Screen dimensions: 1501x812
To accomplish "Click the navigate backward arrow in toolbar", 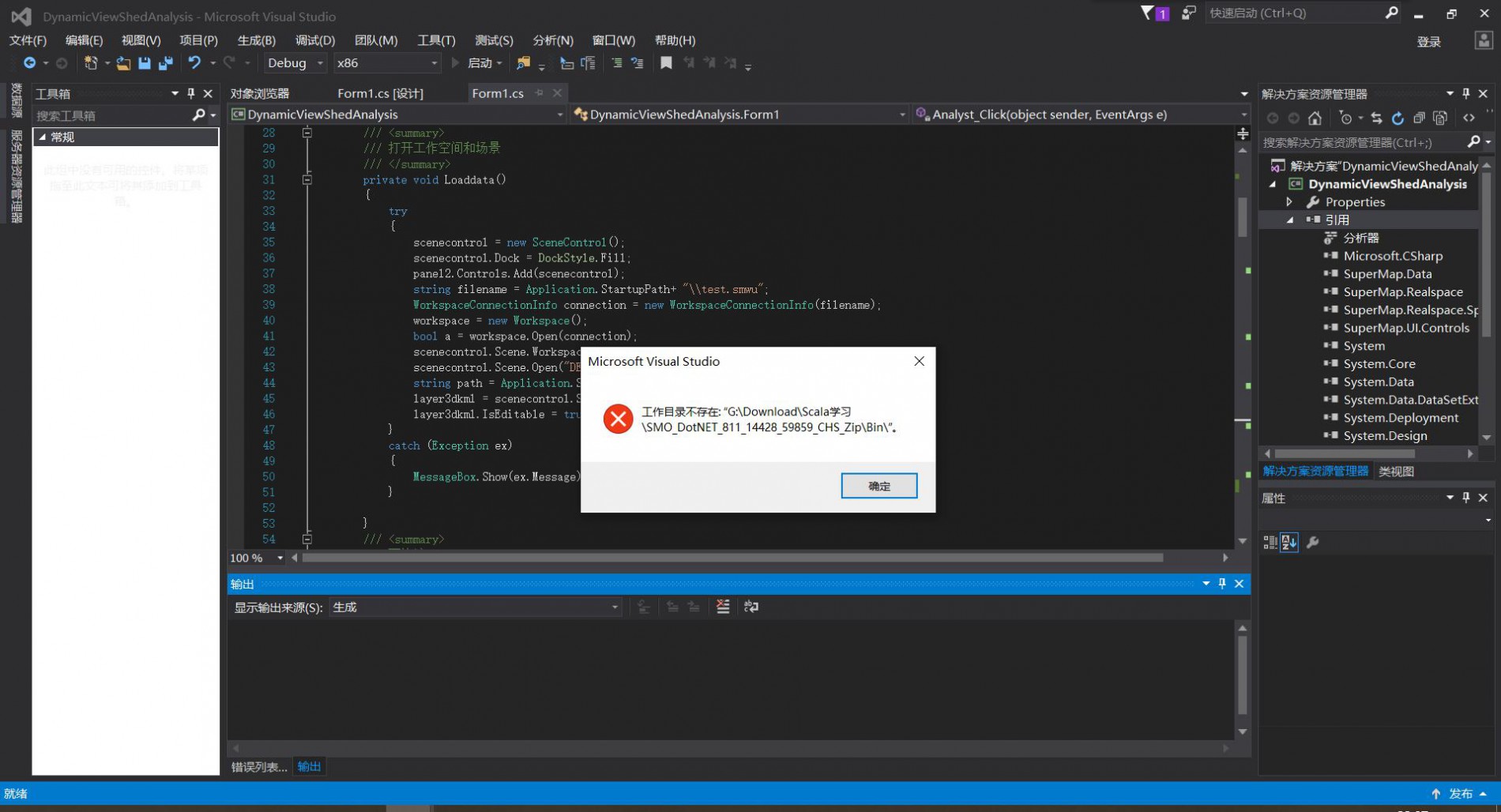I will pos(29,63).
